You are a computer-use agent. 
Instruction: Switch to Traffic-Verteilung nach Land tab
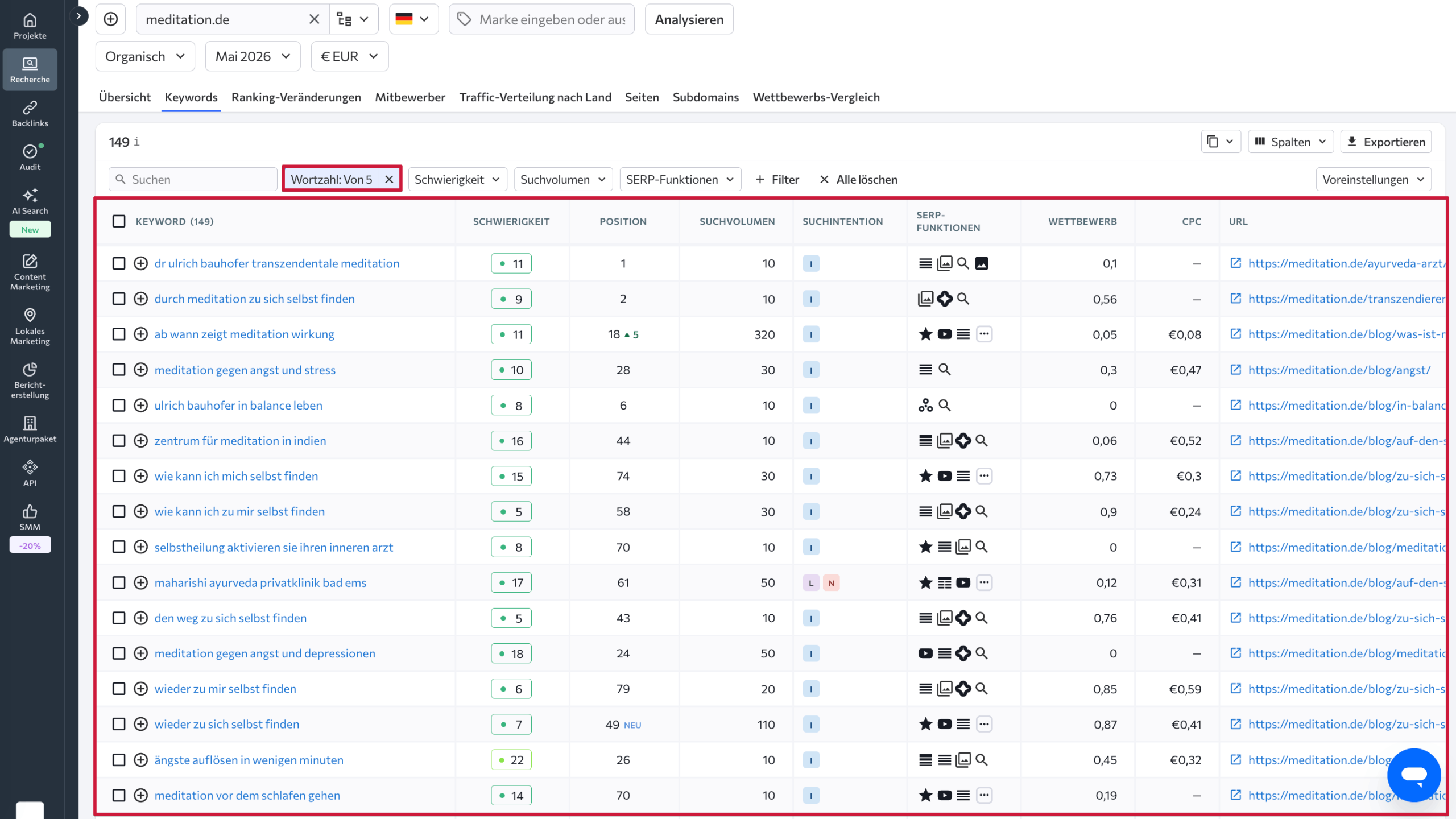(535, 97)
